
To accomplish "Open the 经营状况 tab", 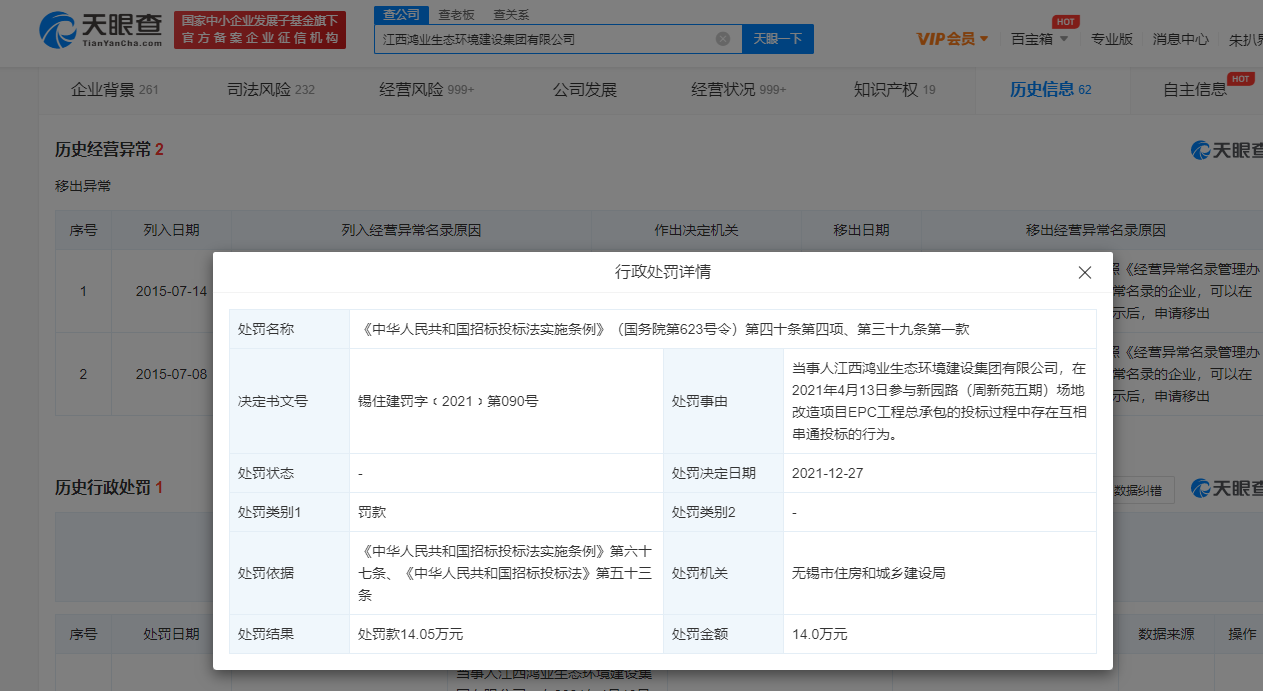I will pos(739,89).
